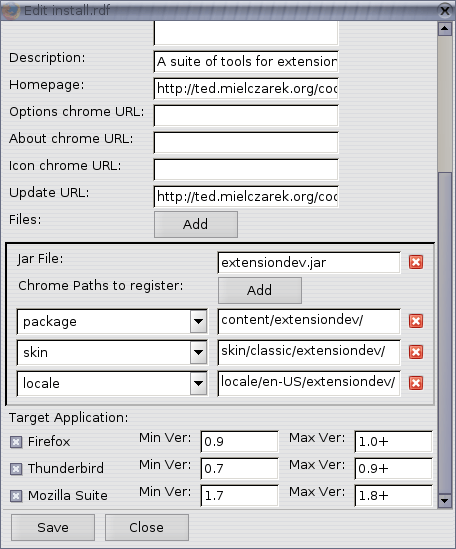456x549 pixels.
Task: Edit Thunderbird Max Ver field
Action: point(393,468)
